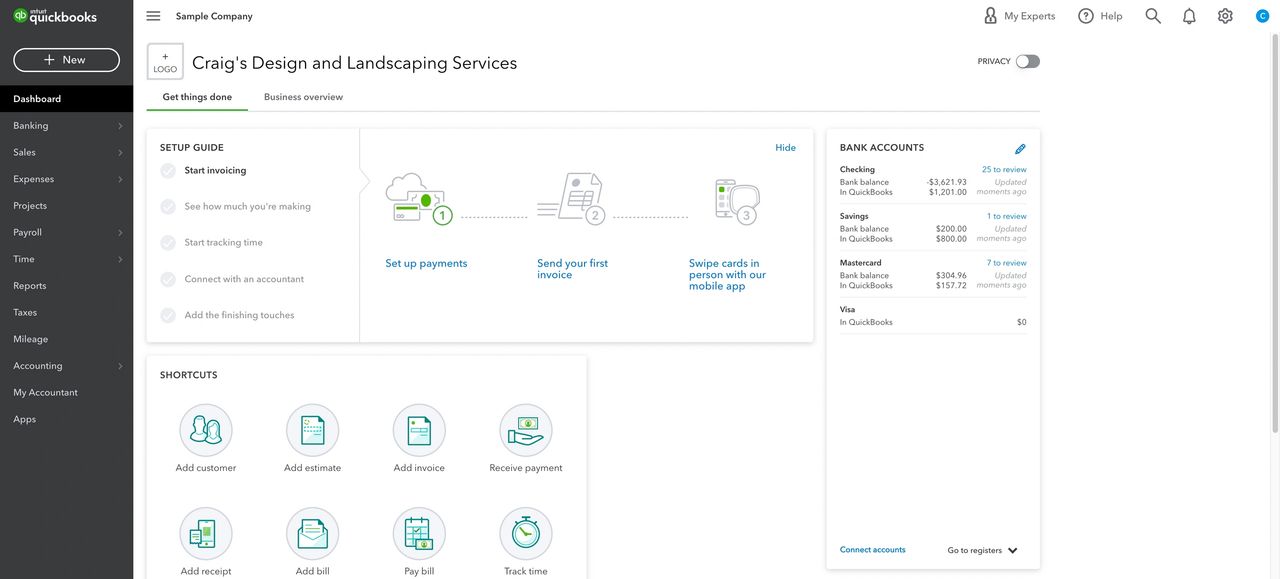Check the Start invoicing setup step
This screenshot has width=1280, height=579.
tap(168, 171)
